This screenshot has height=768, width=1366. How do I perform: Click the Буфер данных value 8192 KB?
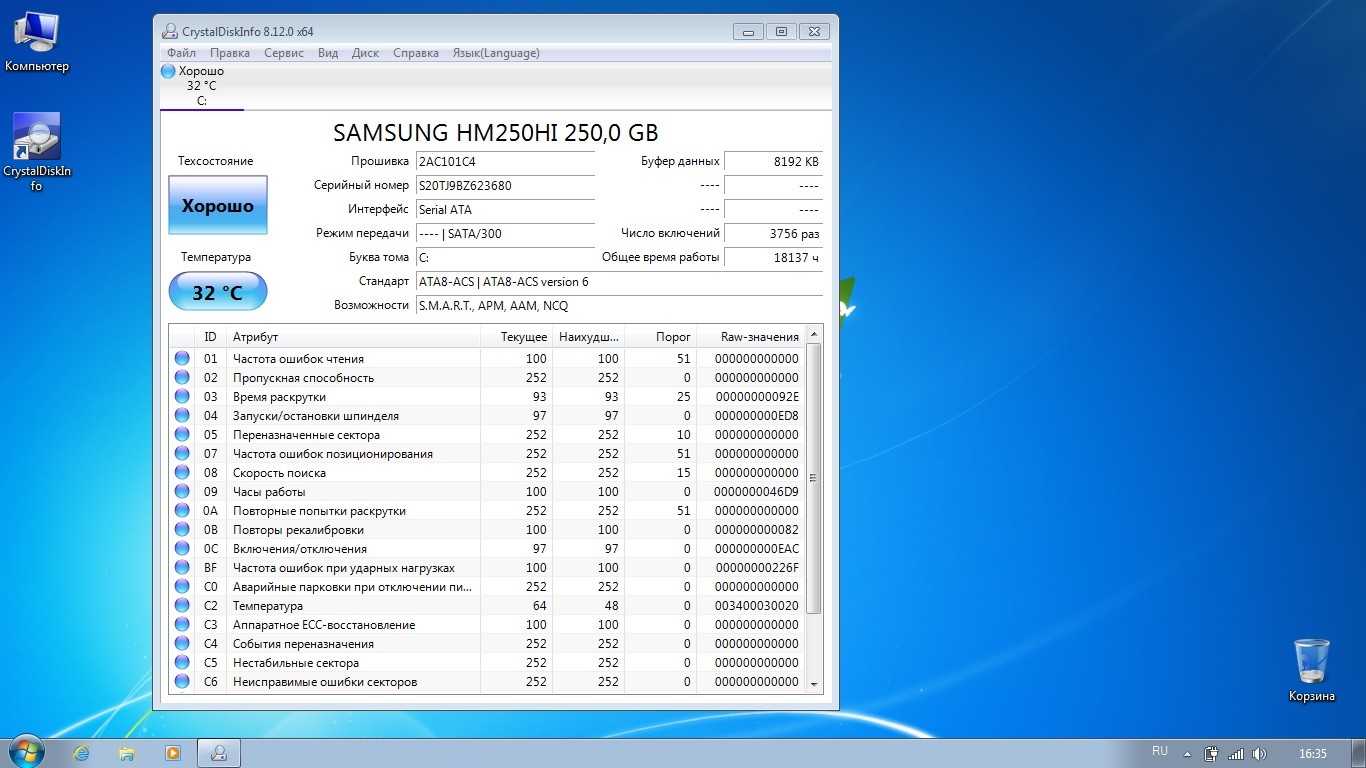773,161
